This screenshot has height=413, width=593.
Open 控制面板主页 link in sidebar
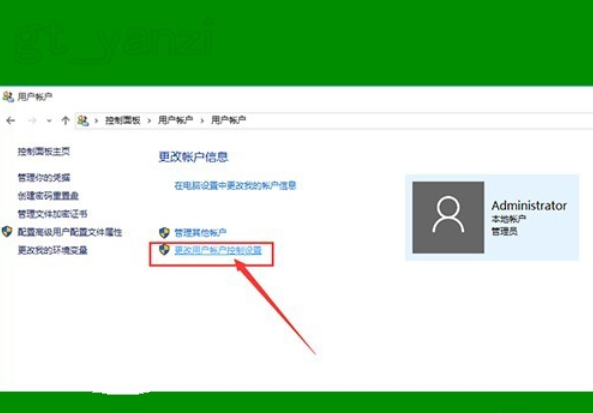[44, 152]
